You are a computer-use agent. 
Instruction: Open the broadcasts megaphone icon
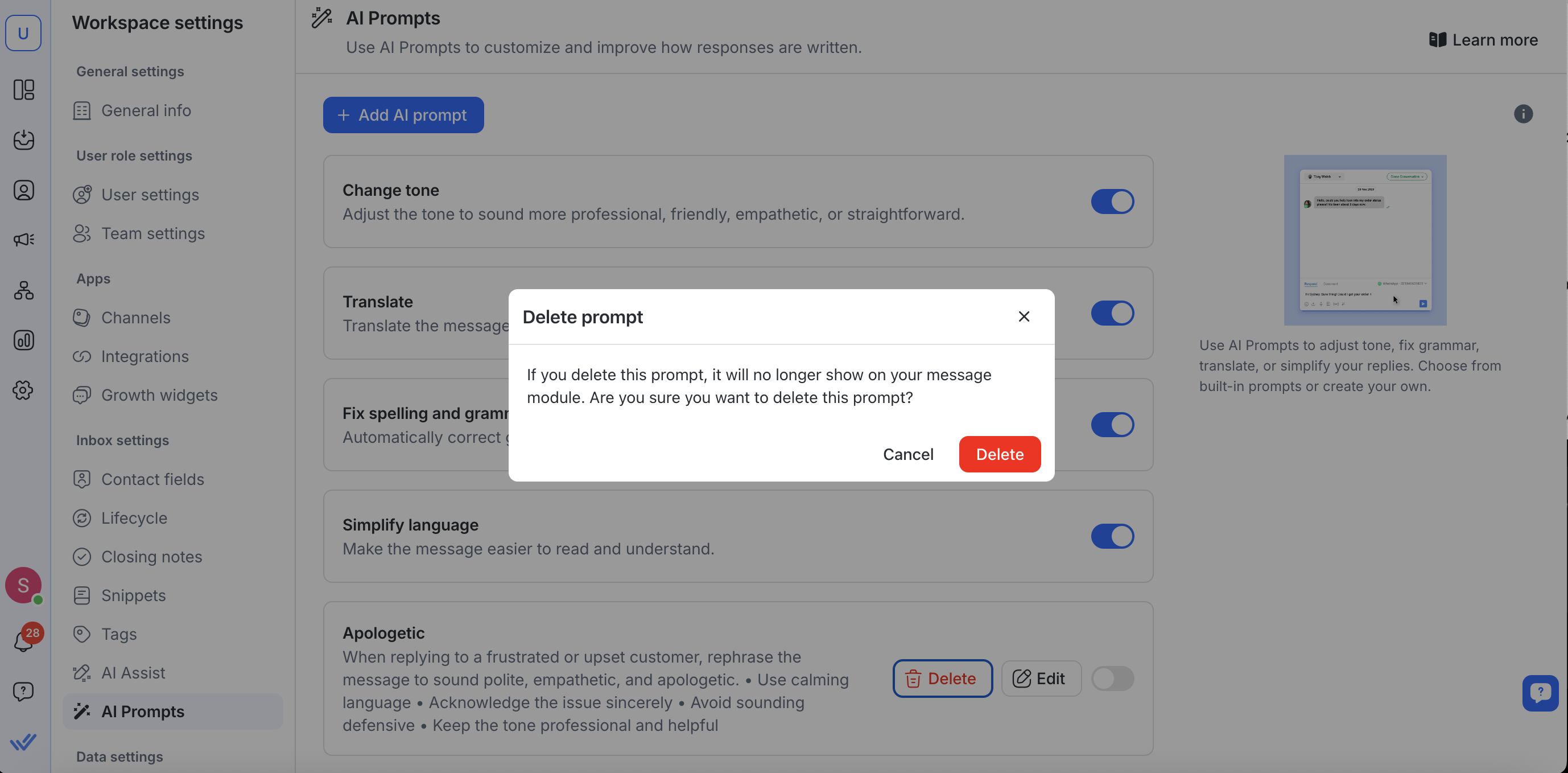coord(24,240)
